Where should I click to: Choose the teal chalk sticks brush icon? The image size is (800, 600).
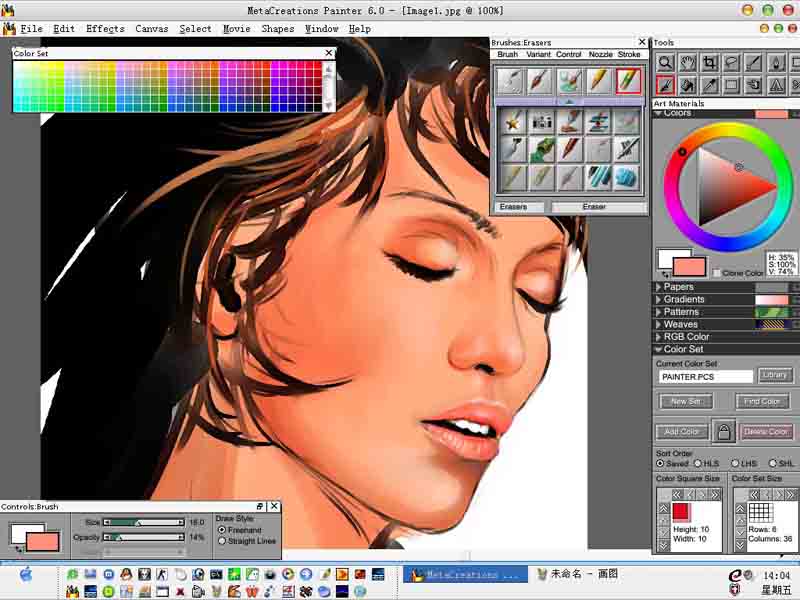(x=598, y=179)
